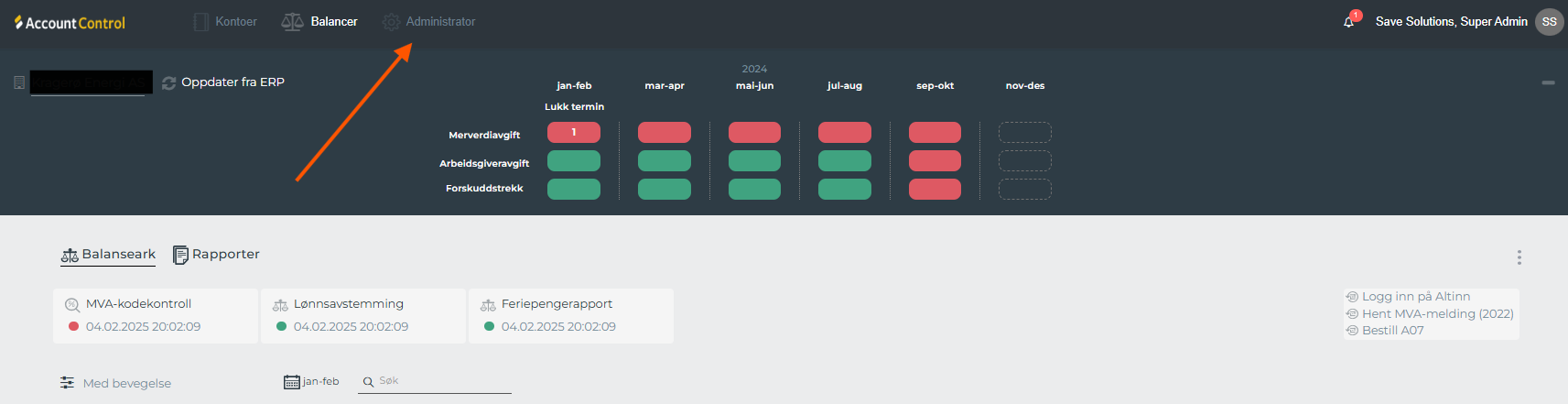1568x404 pixels.
Task: Open the Administrator menu
Action: point(429,22)
